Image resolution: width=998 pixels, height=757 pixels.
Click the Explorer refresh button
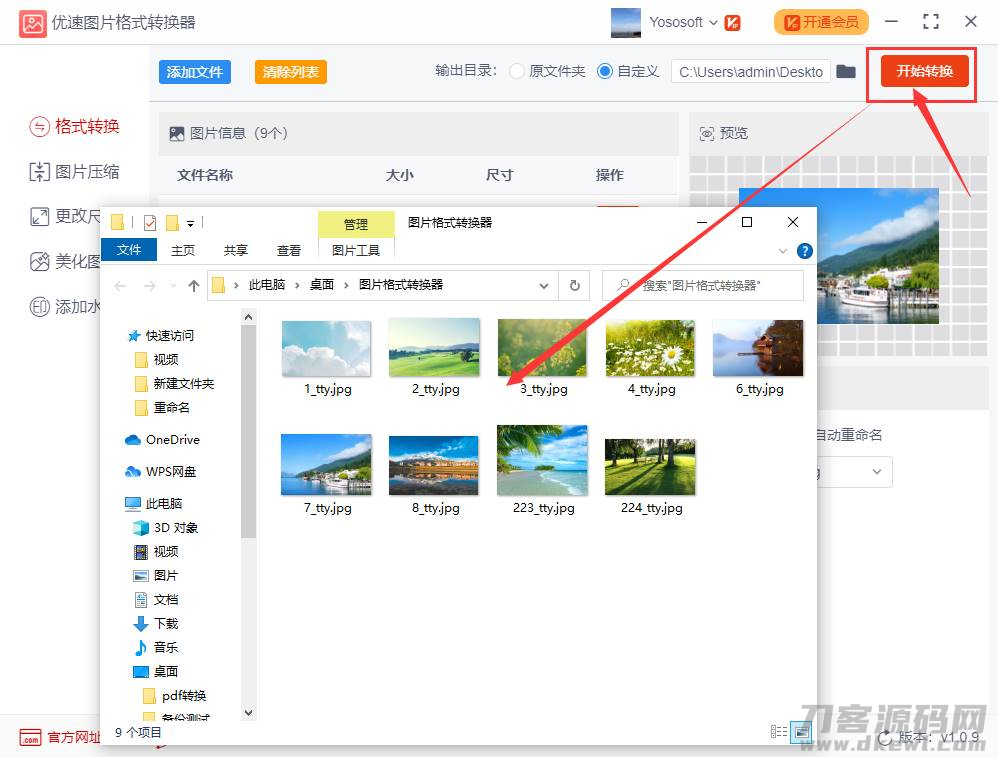tap(575, 286)
